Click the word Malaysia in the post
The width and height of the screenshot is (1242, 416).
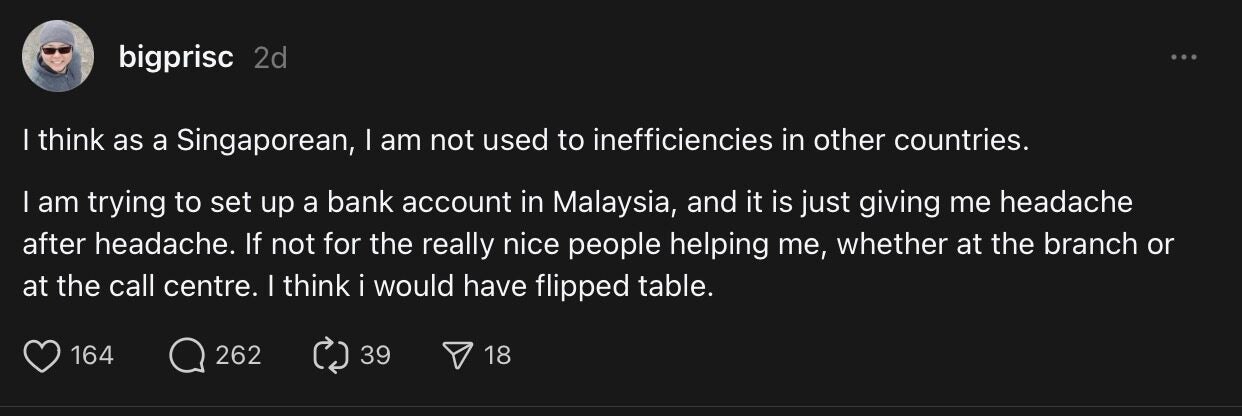click(x=609, y=203)
